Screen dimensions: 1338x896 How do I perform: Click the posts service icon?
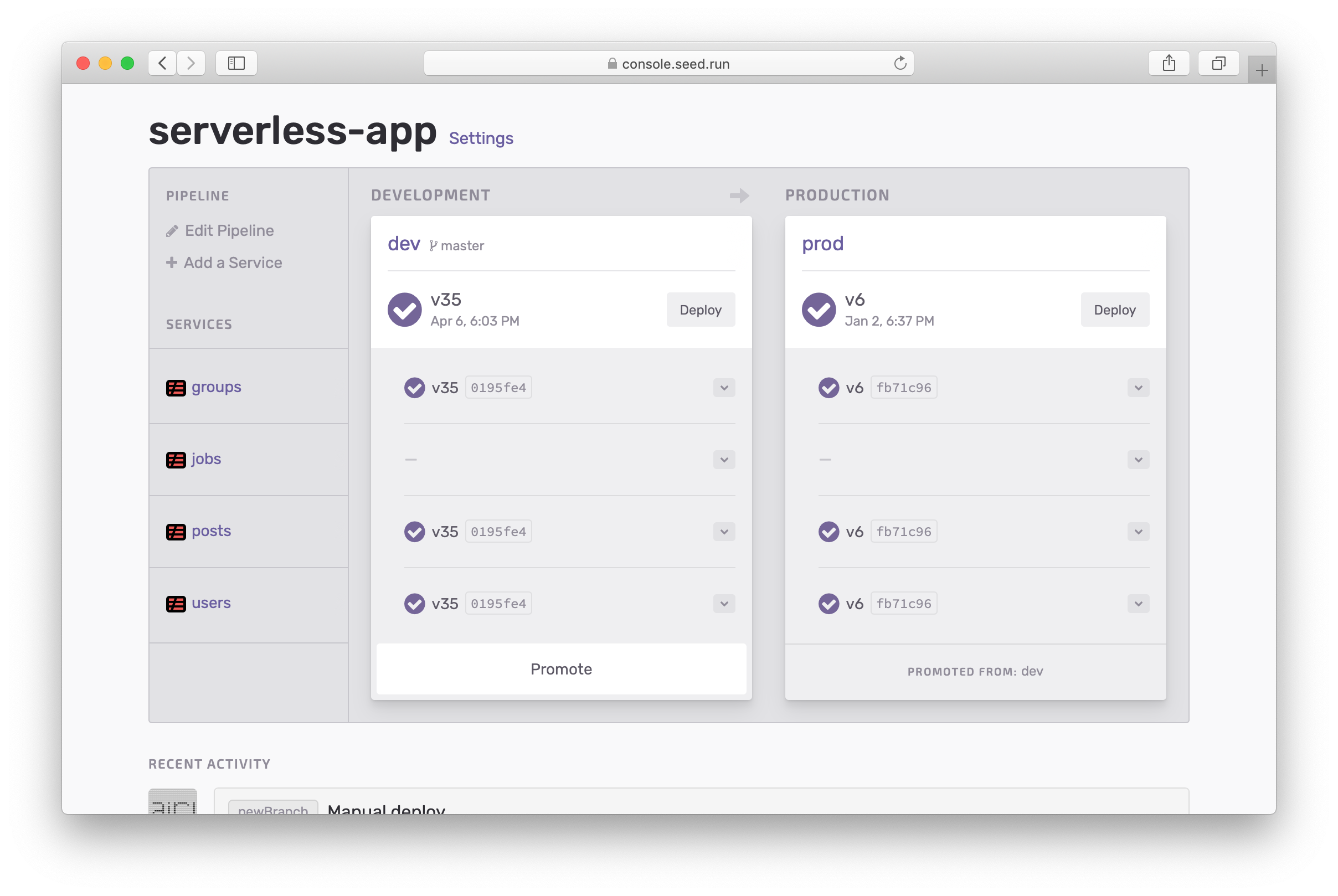click(x=176, y=531)
